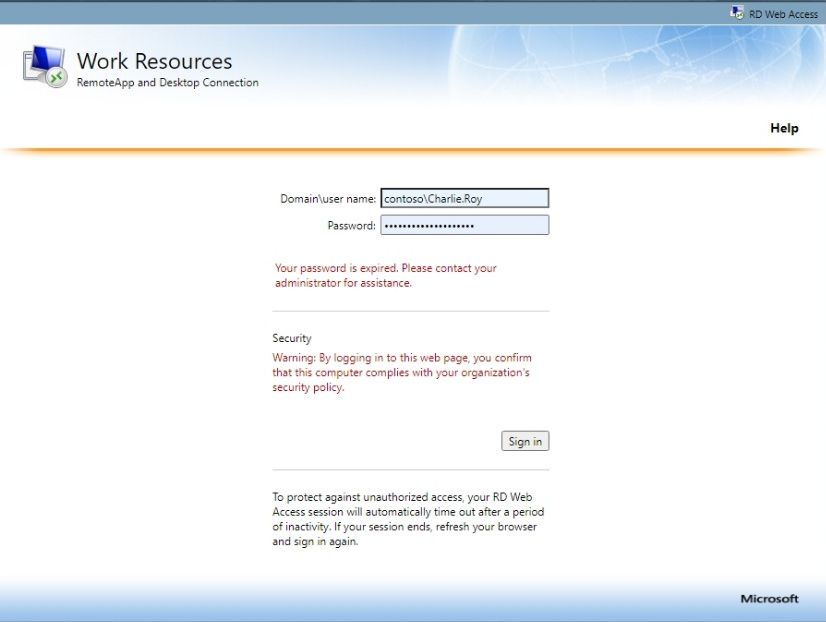826x622 pixels.
Task: Click the Password label
Action: pyautogui.click(x=353, y=224)
